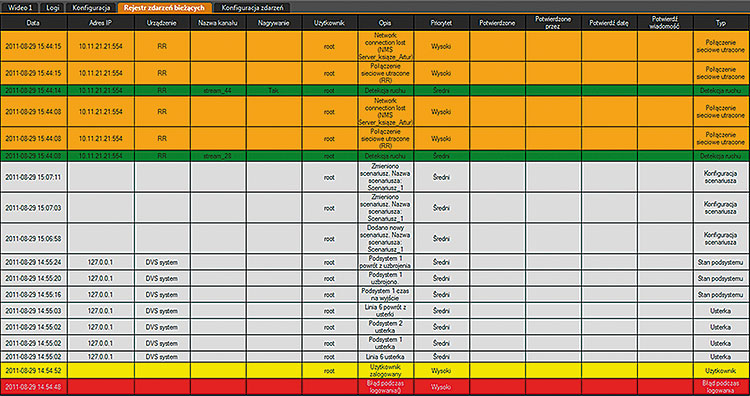Click the Potwierdź datę column header

pos(609,22)
